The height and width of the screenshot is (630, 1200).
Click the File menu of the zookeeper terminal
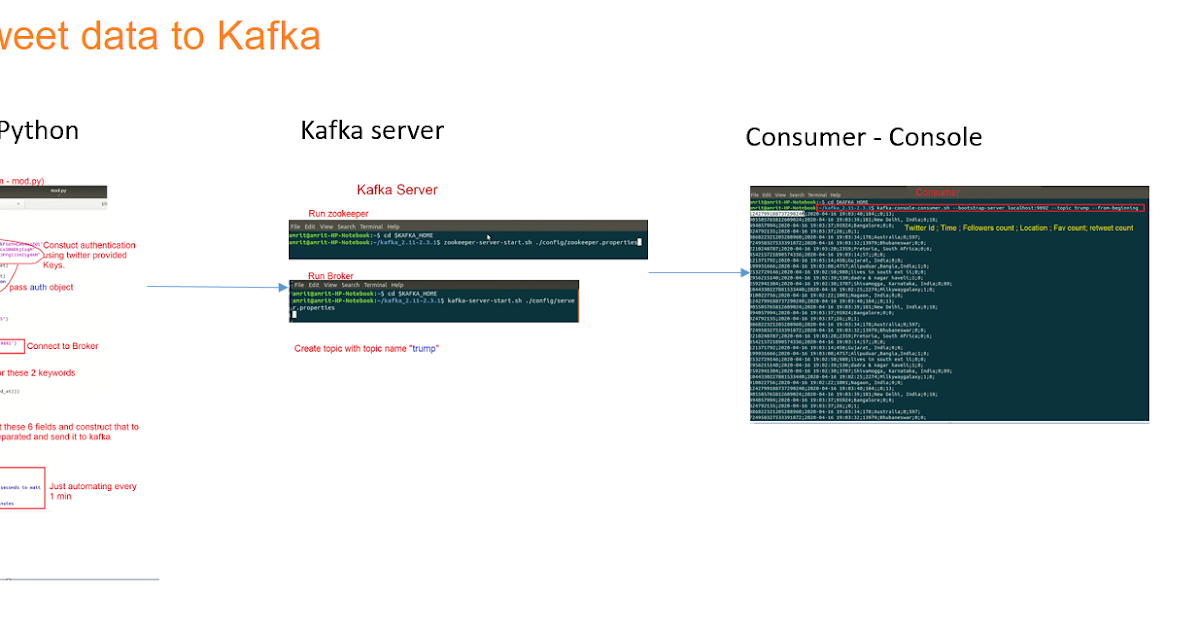295,227
